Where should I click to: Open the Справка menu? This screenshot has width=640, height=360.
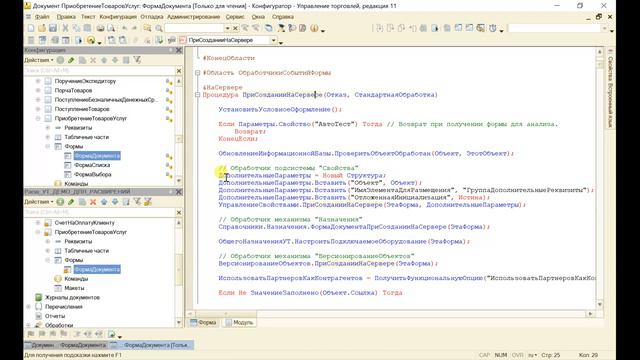tap(283, 17)
